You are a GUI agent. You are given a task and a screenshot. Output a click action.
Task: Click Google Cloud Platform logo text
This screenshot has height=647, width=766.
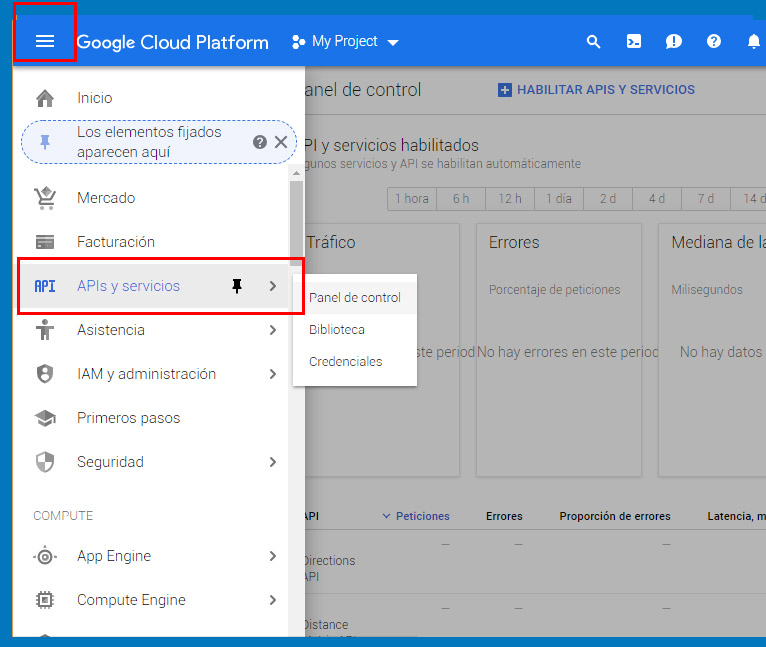click(x=172, y=43)
